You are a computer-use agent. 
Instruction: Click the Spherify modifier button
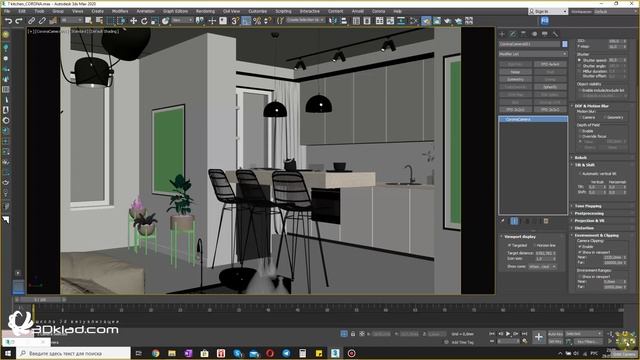pyautogui.click(x=550, y=87)
